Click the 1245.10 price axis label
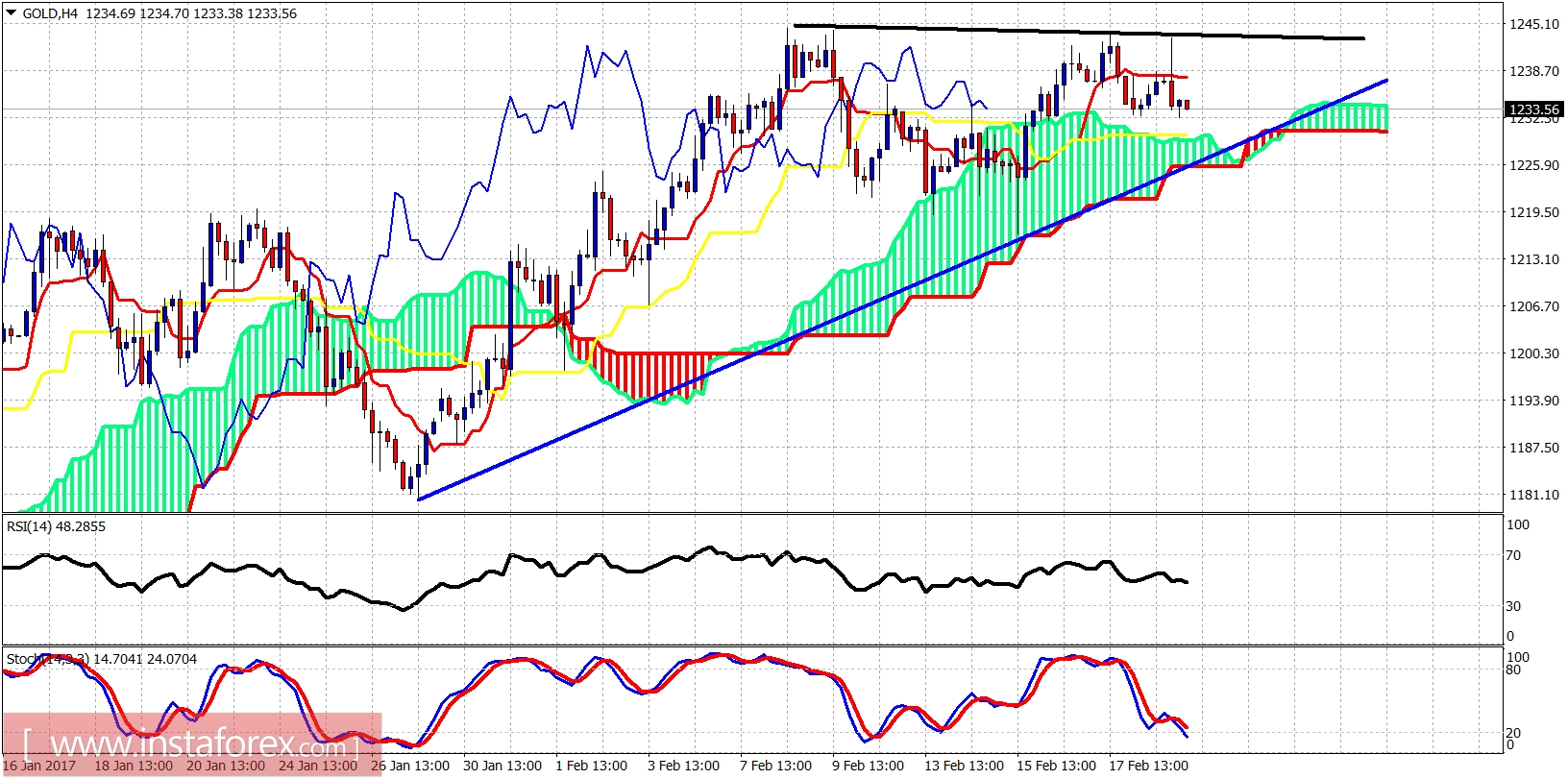Image resolution: width=1568 pixels, height=779 pixels. click(1534, 24)
